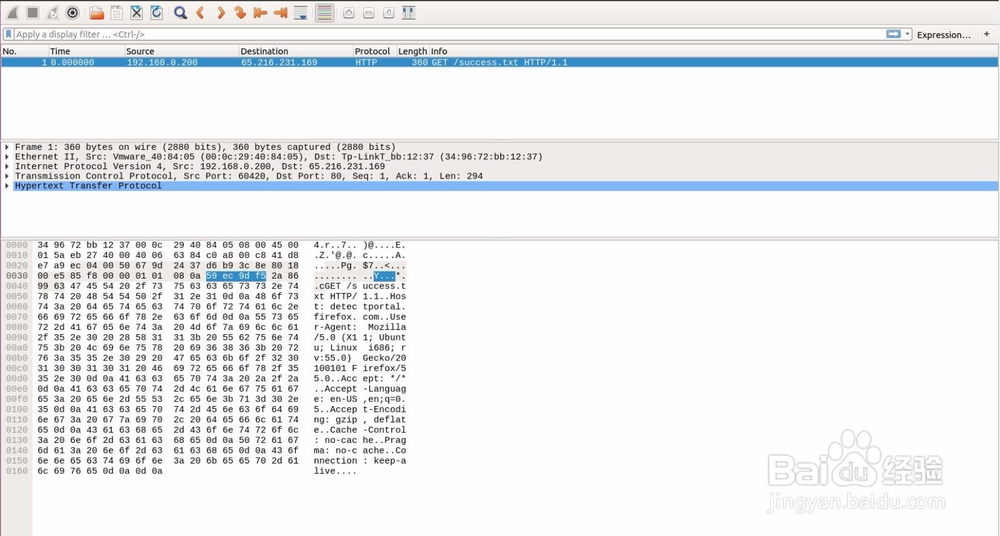Reload this capture file
Screen dimensions: 1000x536
pos(156,13)
